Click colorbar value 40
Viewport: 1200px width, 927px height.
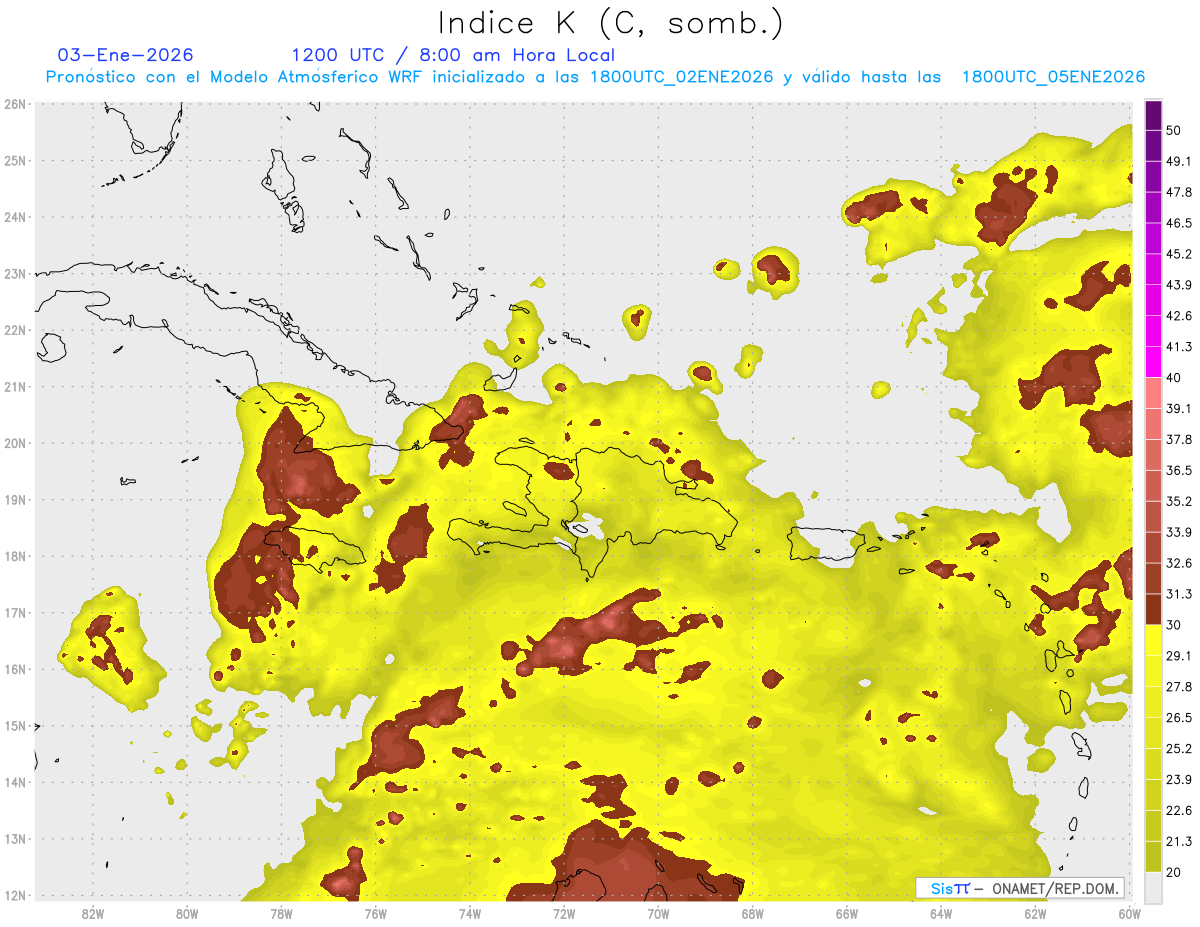[1173, 378]
